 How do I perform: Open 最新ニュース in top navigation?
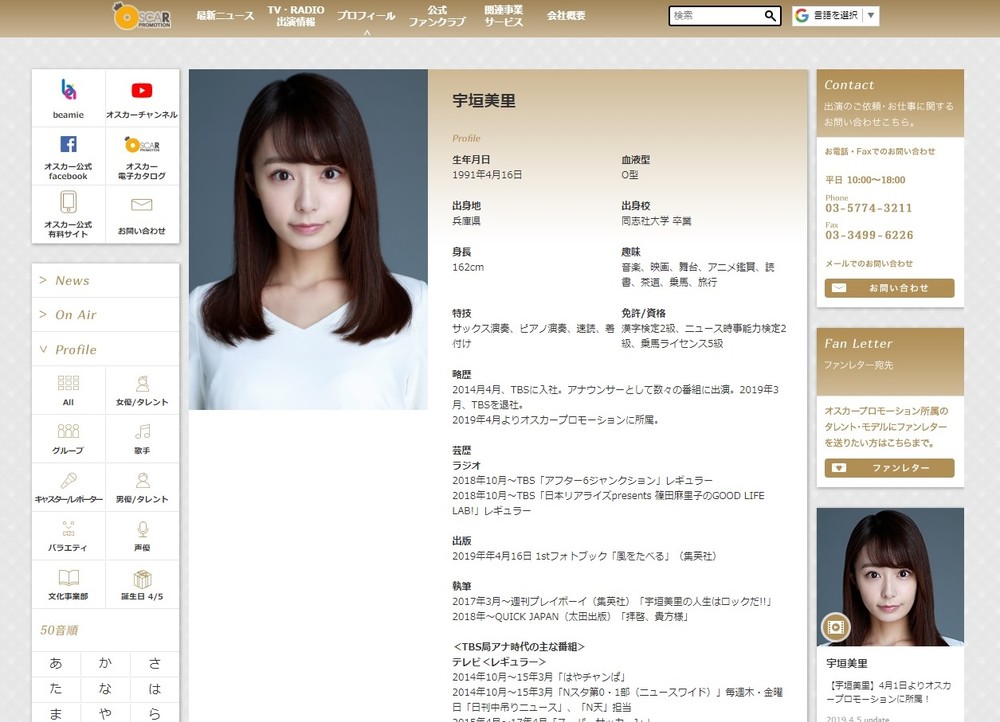tap(225, 16)
